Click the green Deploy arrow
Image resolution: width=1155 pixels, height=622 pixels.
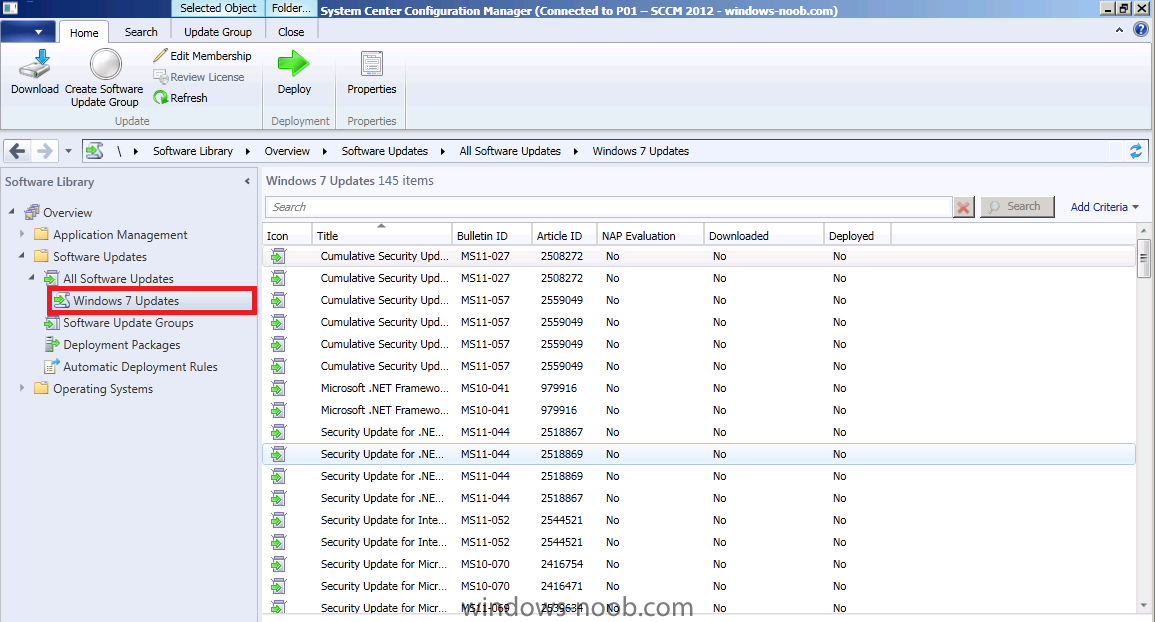[294, 64]
